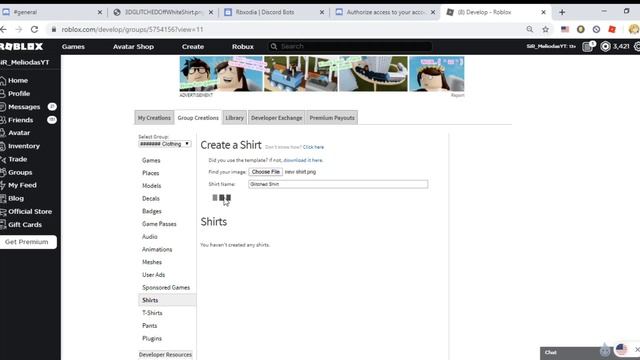The height and width of the screenshot is (360, 640).
Task: Open the Blog sidebar icon
Action: 3,198
